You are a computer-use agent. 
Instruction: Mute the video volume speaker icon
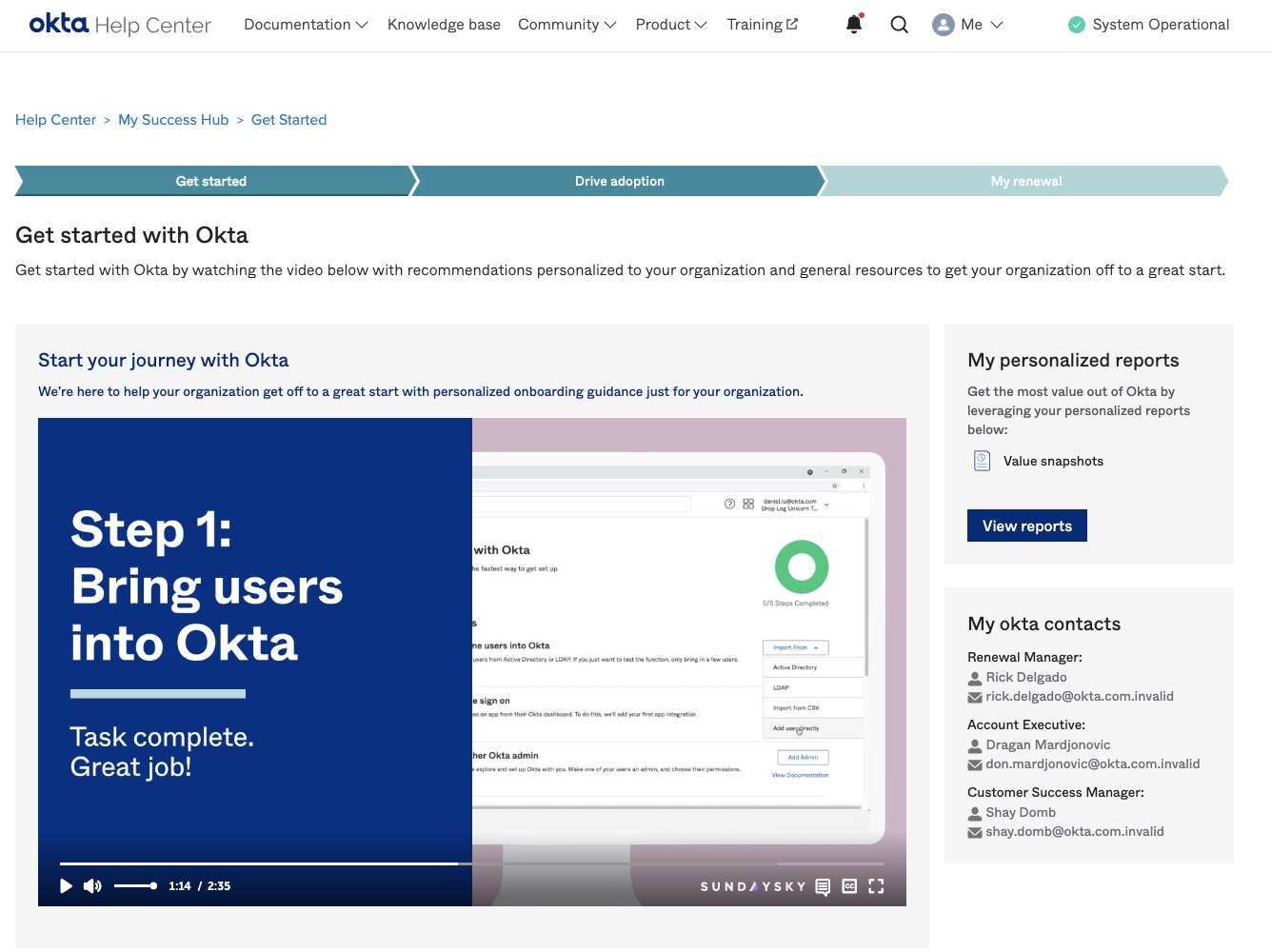pyautogui.click(x=92, y=886)
